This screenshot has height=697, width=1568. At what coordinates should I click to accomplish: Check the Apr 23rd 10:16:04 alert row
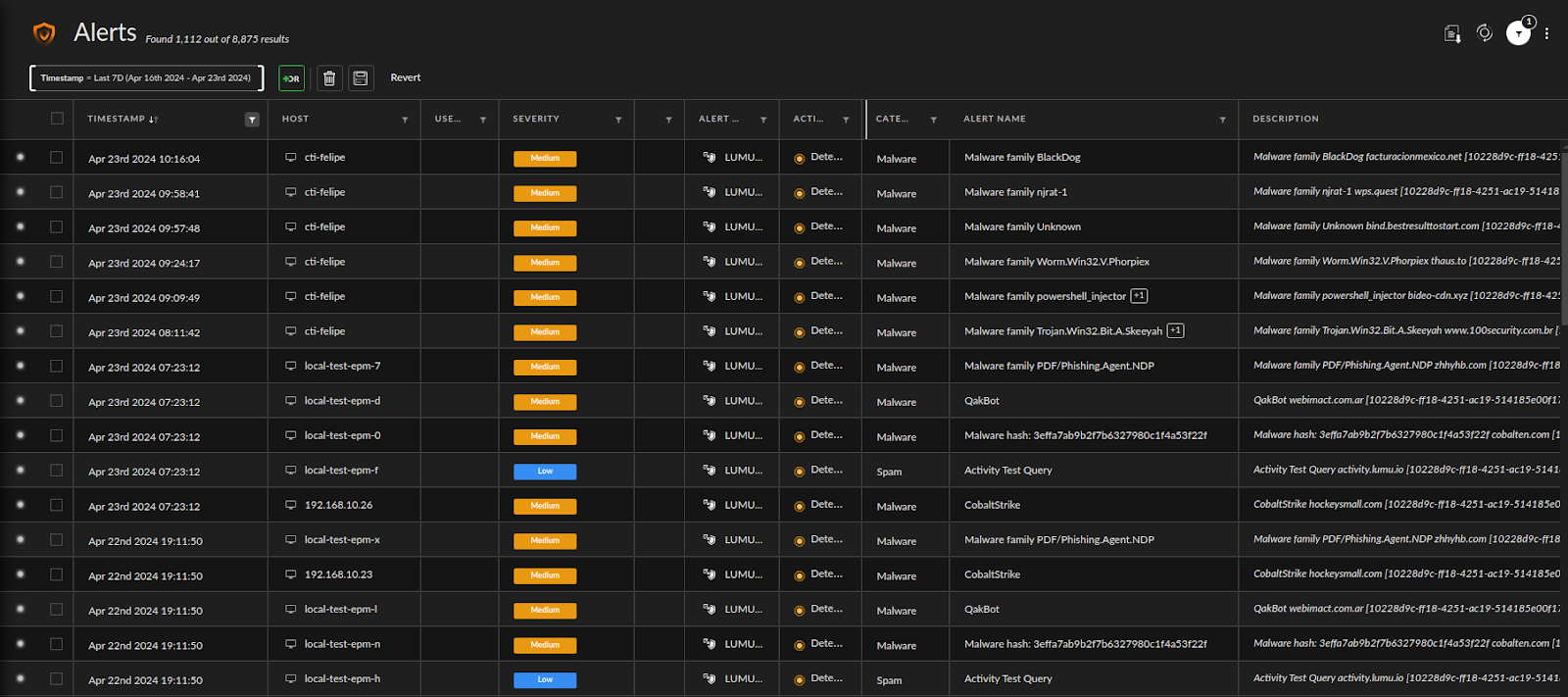click(57, 158)
